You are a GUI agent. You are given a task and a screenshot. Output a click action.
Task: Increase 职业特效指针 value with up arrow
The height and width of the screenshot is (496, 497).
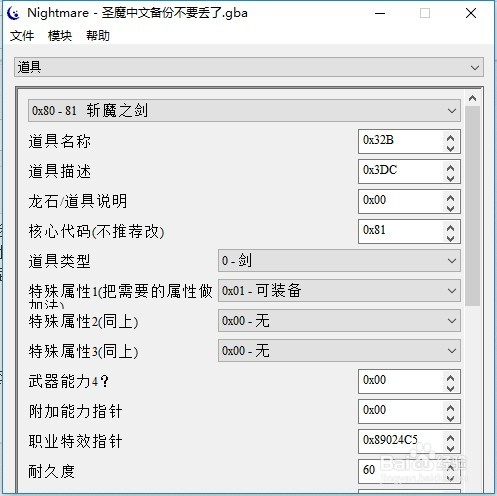(x=450, y=437)
